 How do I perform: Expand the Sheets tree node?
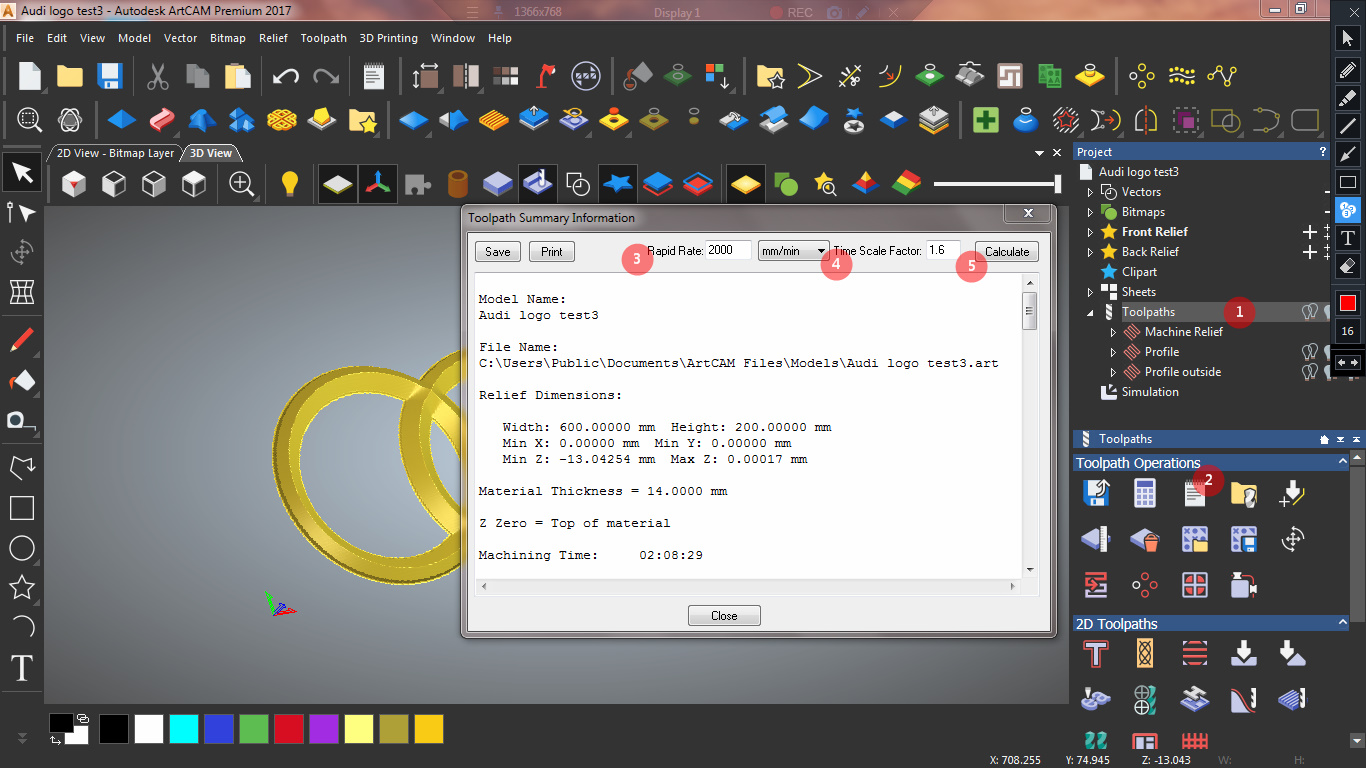[x=1091, y=292]
